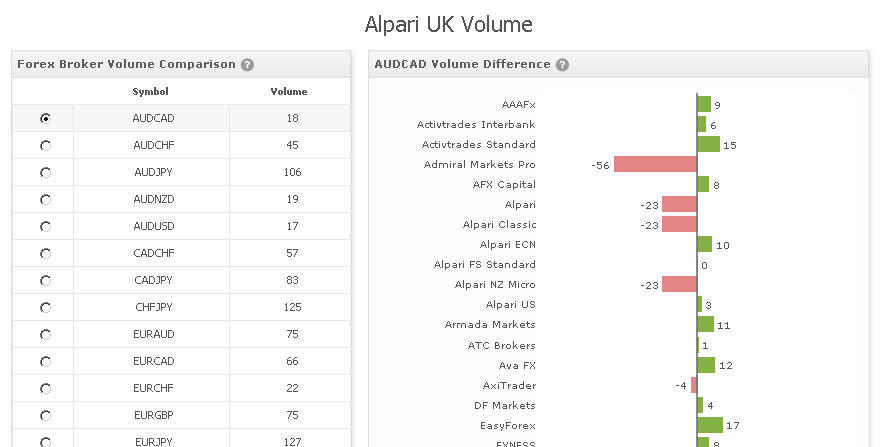Screen dimensions: 880x447
Task: Select the EURCAD radio button
Action: [x=45, y=361]
